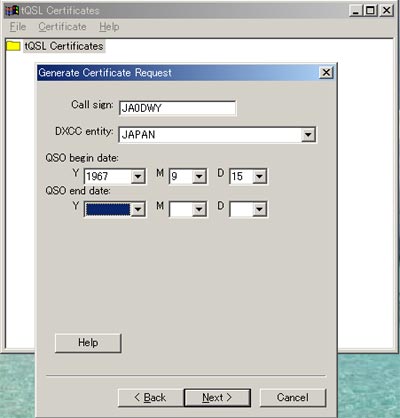
Task: Click the tQSL Certificates app icon in title bar
Action: (x=12, y=11)
